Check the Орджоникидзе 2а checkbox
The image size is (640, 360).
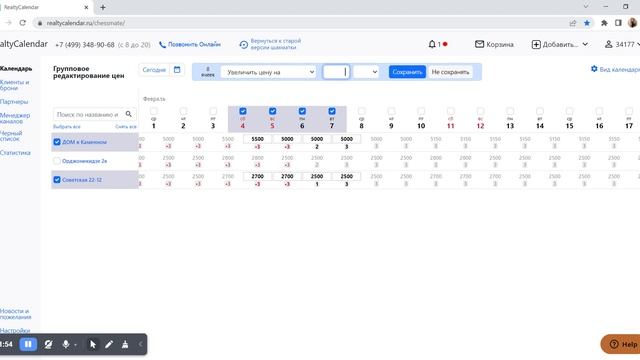coord(57,161)
